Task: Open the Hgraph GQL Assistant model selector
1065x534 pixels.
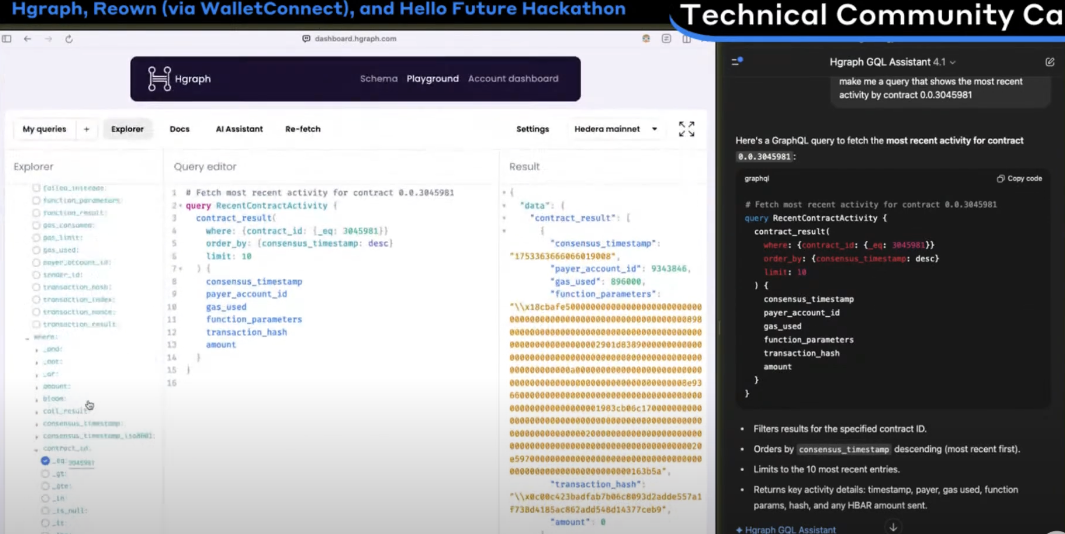Action: pyautogui.click(x=892, y=62)
